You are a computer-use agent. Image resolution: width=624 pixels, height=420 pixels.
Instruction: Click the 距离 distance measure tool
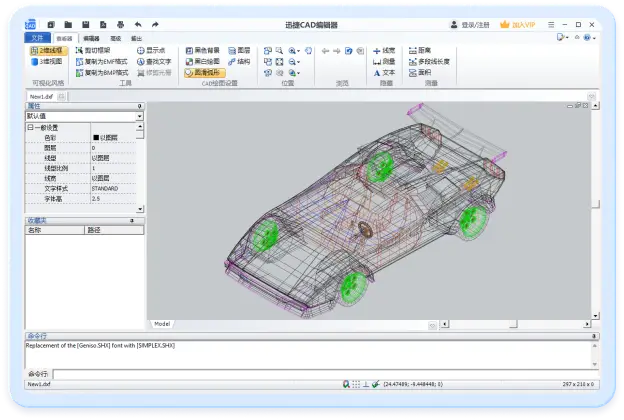(420, 50)
